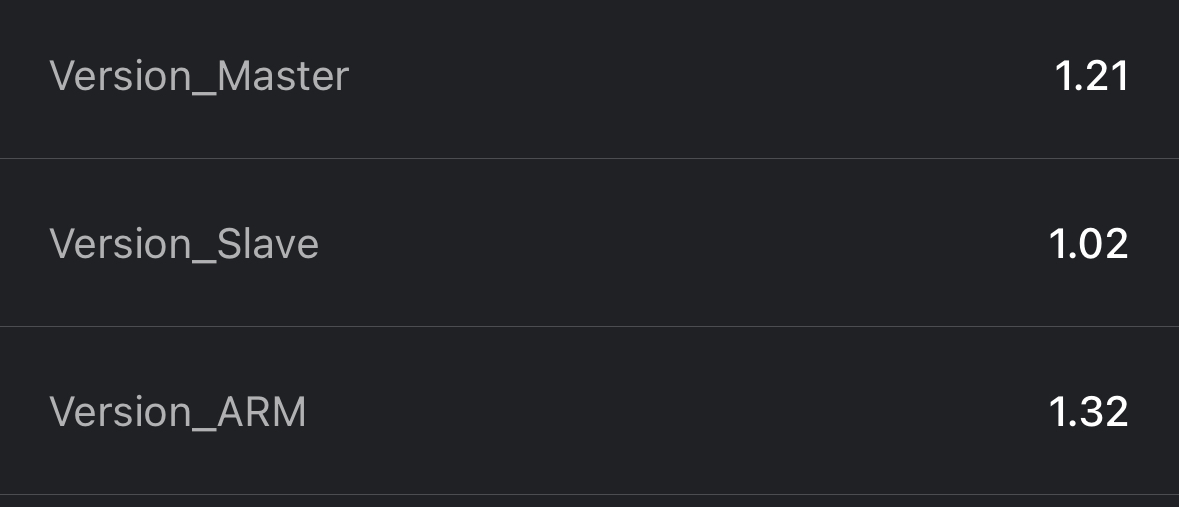1179x507 pixels.
Task: Click the divider below Version_Master row
Action: 589,158
